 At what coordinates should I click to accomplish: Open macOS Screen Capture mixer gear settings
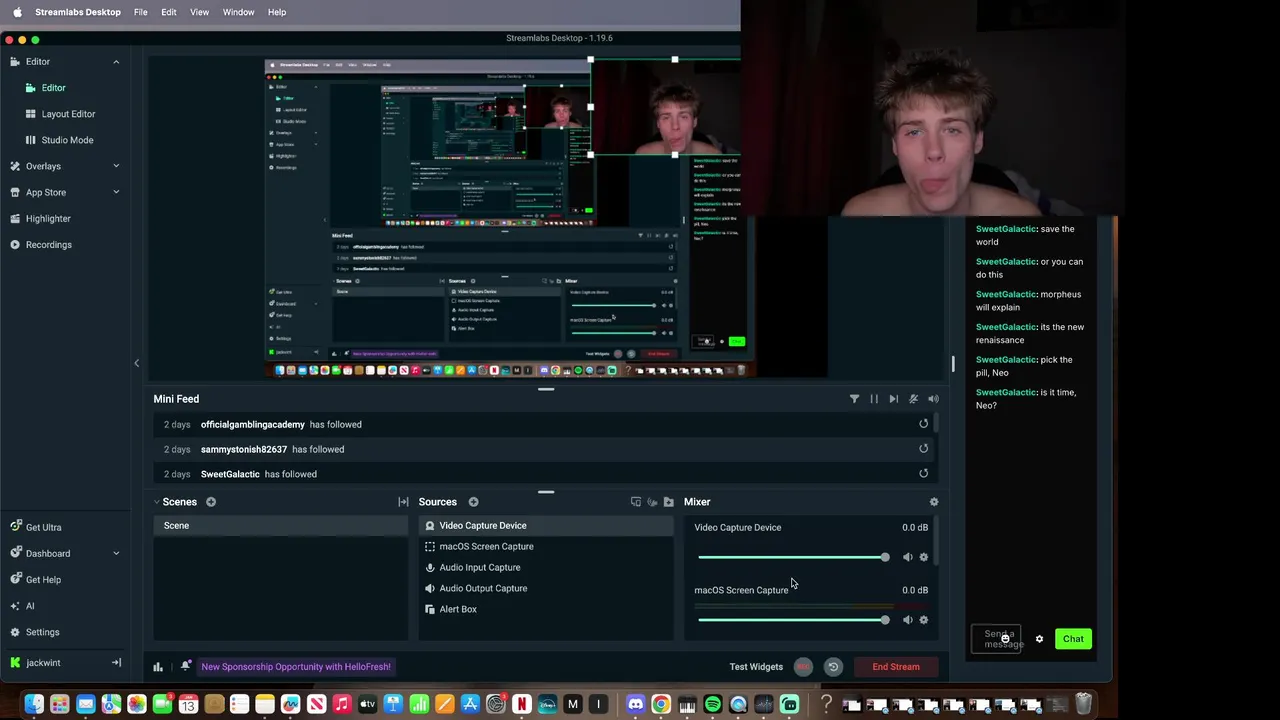[x=923, y=620]
